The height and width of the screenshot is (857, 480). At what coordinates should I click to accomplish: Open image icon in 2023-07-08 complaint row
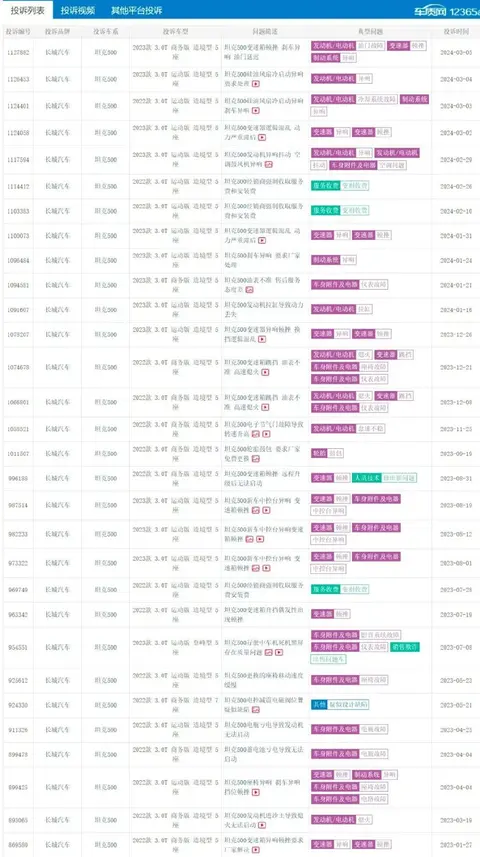point(269,653)
